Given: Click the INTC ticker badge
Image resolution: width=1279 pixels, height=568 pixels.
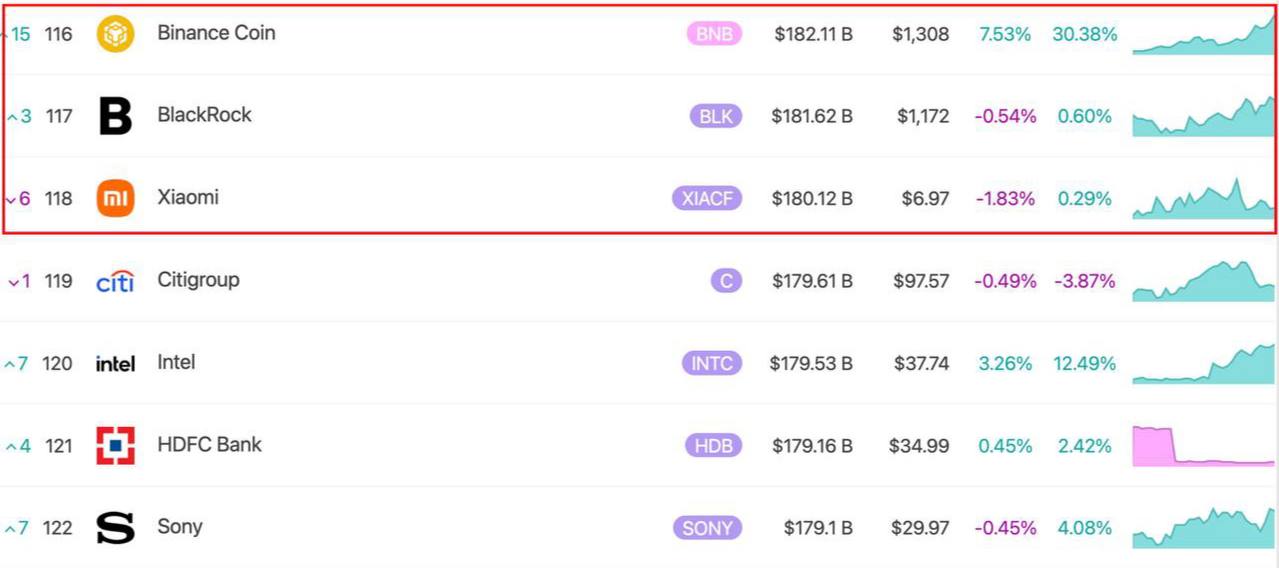Looking at the screenshot, I should pyautogui.click(x=712, y=363).
